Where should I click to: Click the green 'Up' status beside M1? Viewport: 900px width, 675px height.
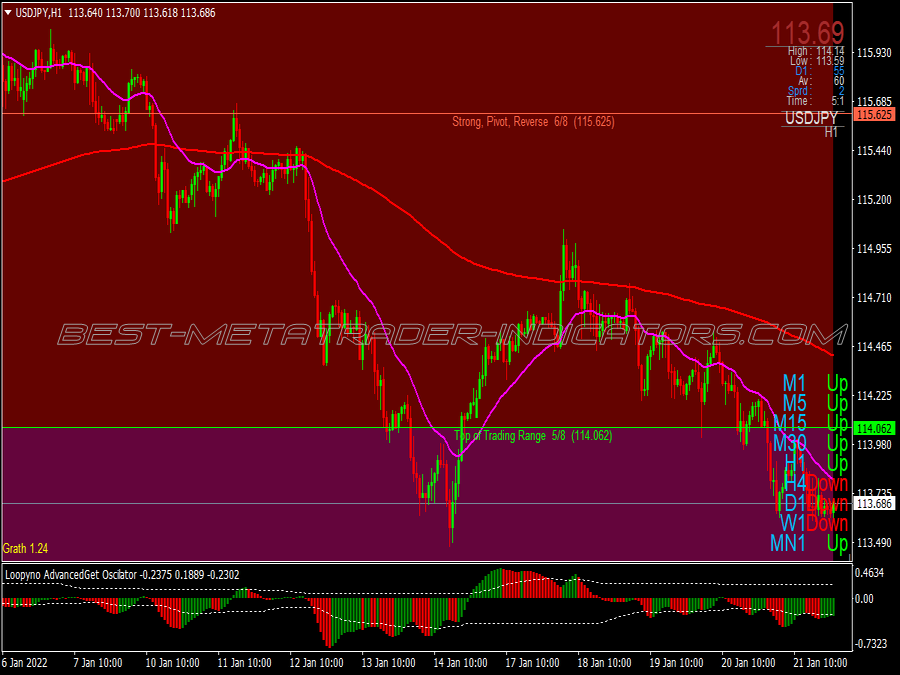click(x=837, y=383)
